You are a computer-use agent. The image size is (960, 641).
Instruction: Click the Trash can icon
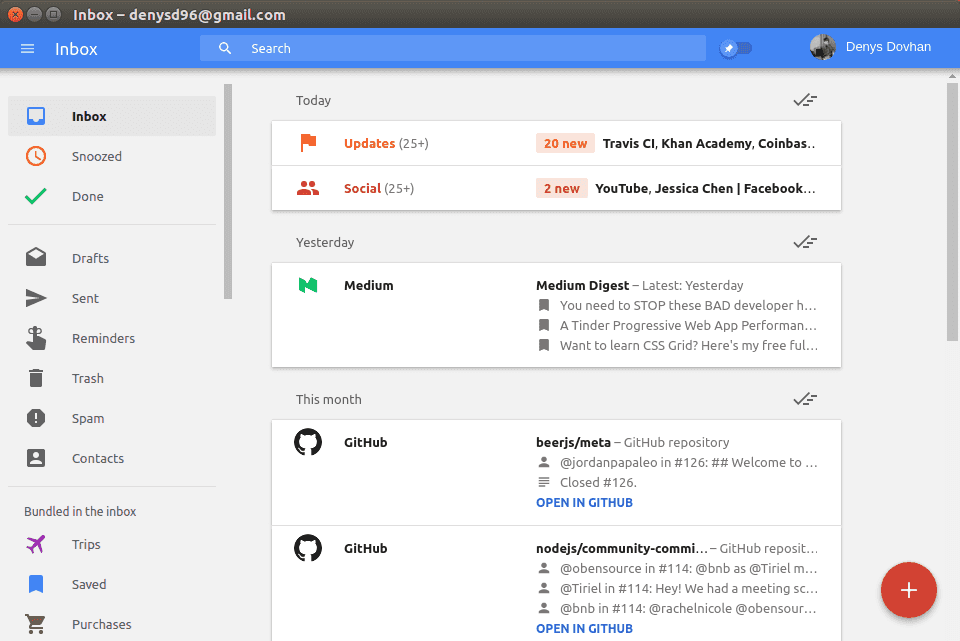[36, 378]
